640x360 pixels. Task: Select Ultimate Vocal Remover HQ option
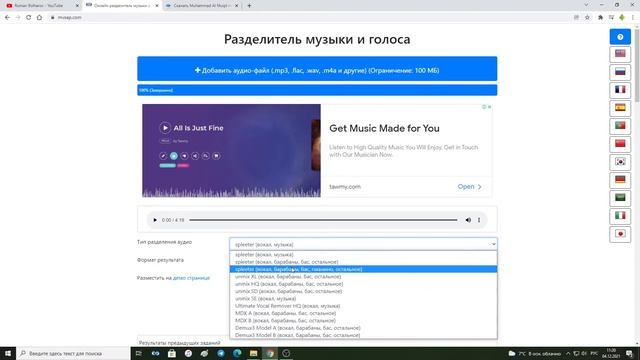click(363, 306)
